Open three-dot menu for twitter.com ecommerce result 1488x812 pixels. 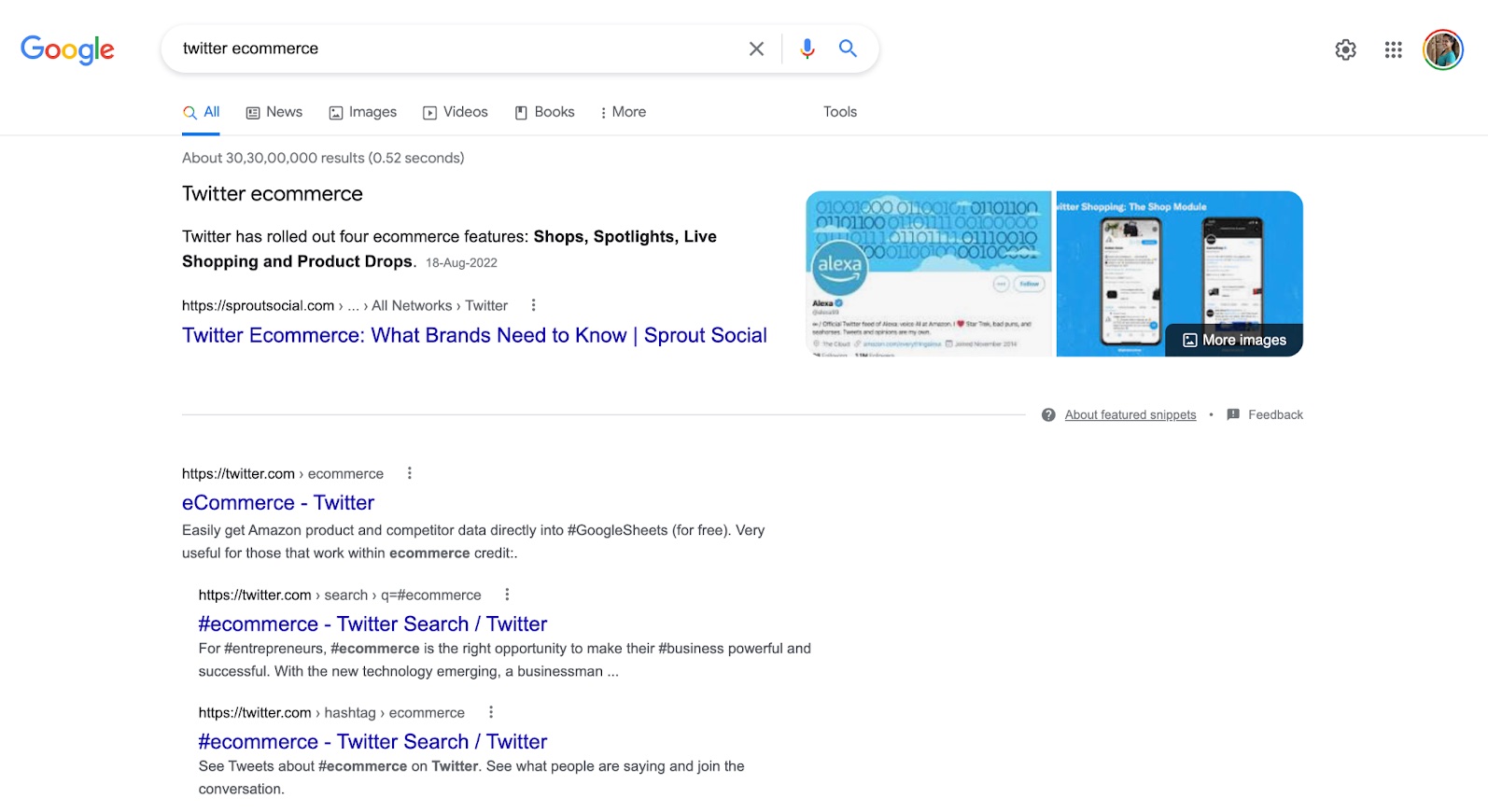pyautogui.click(x=409, y=473)
